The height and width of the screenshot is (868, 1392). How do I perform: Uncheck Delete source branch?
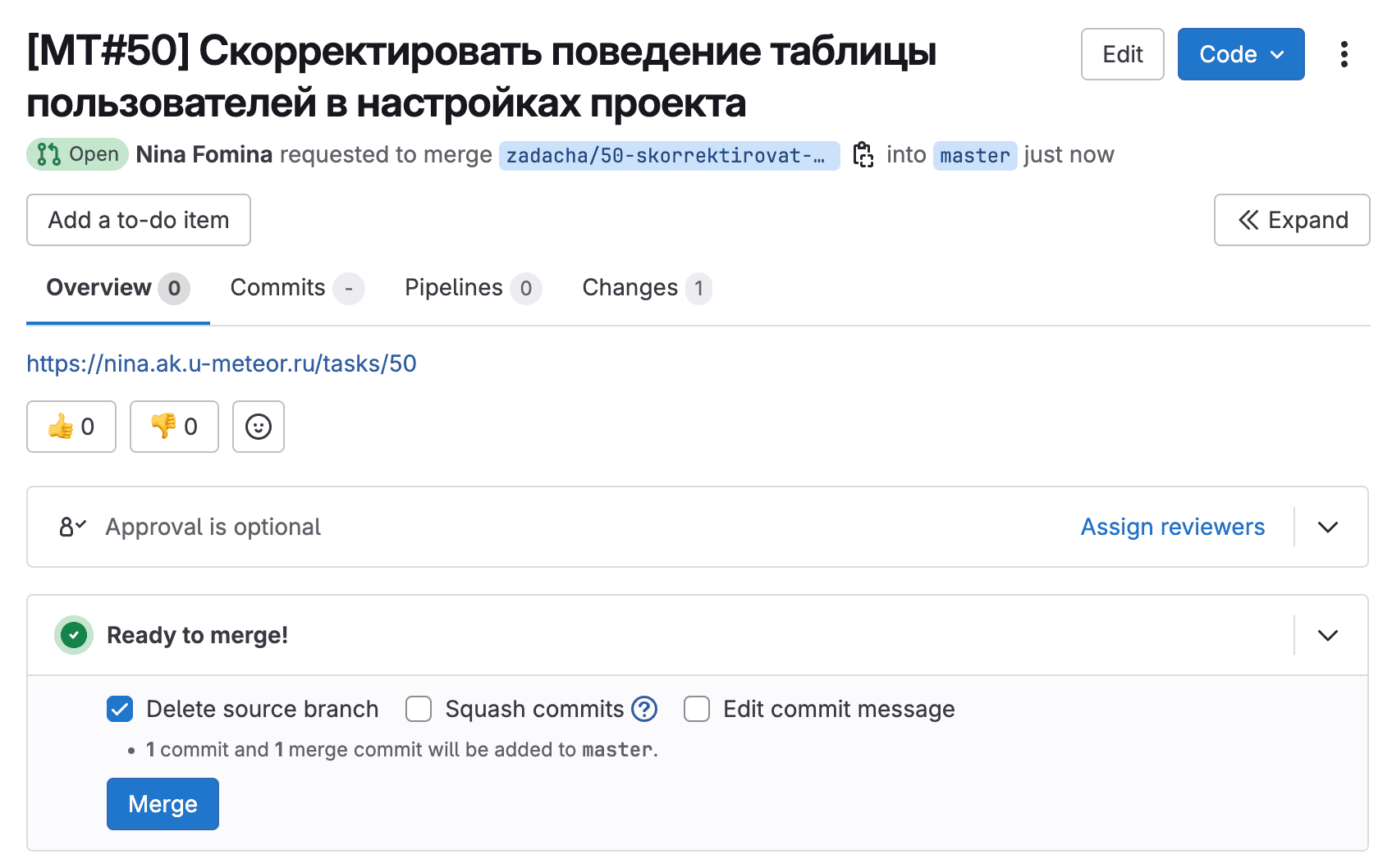click(120, 709)
